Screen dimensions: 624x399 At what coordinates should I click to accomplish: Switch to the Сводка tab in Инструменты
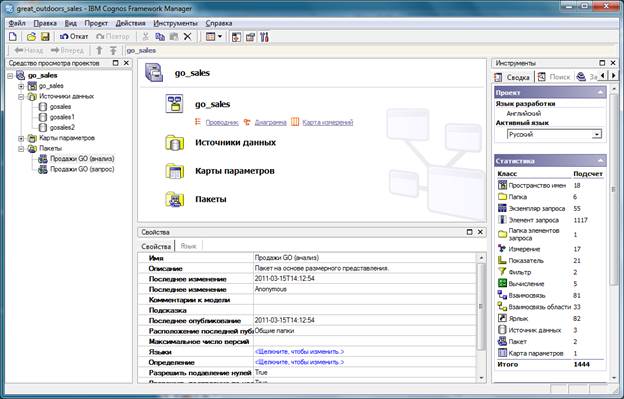(513, 77)
